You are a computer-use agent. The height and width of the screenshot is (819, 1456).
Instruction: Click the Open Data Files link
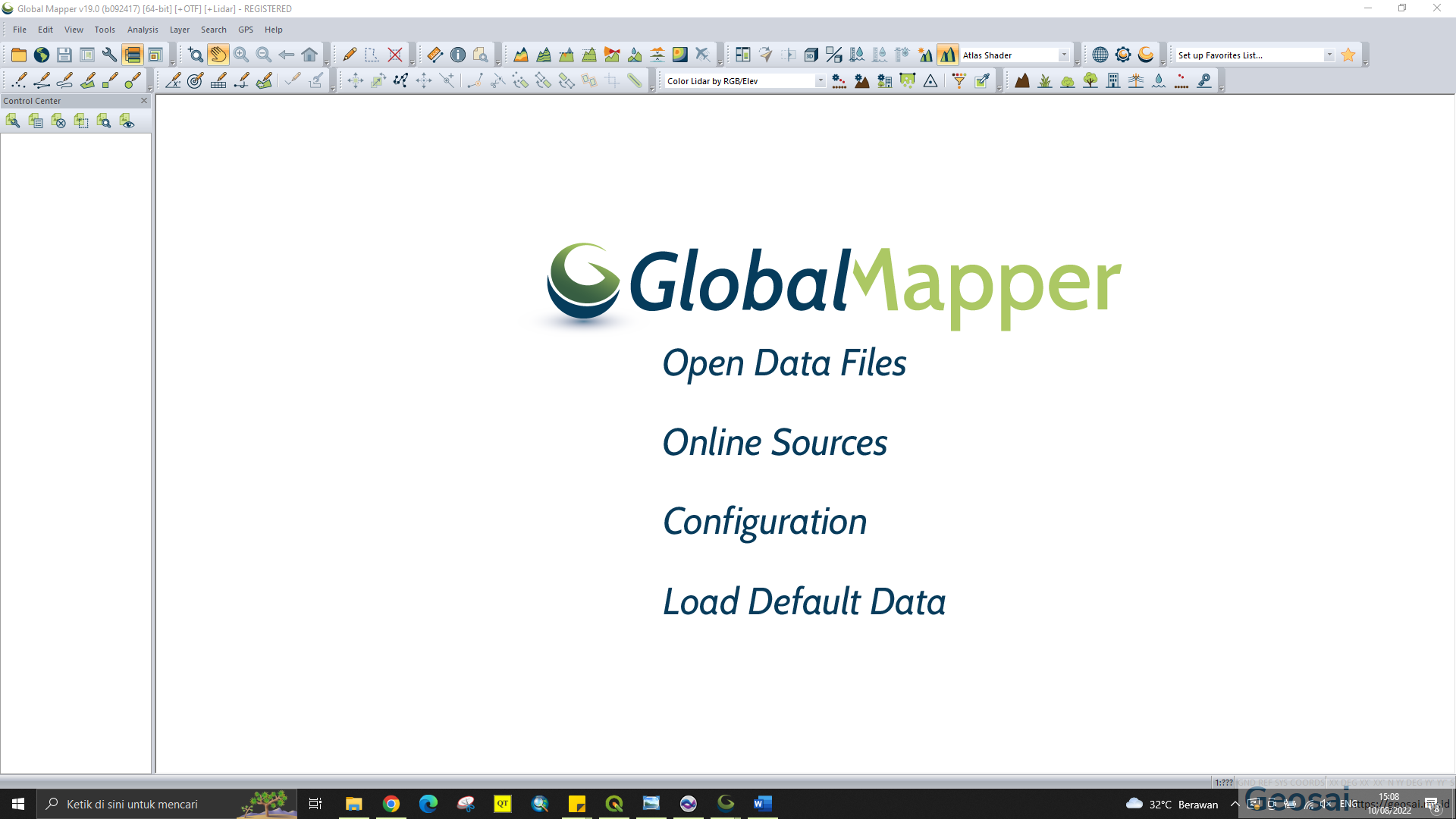click(x=784, y=363)
